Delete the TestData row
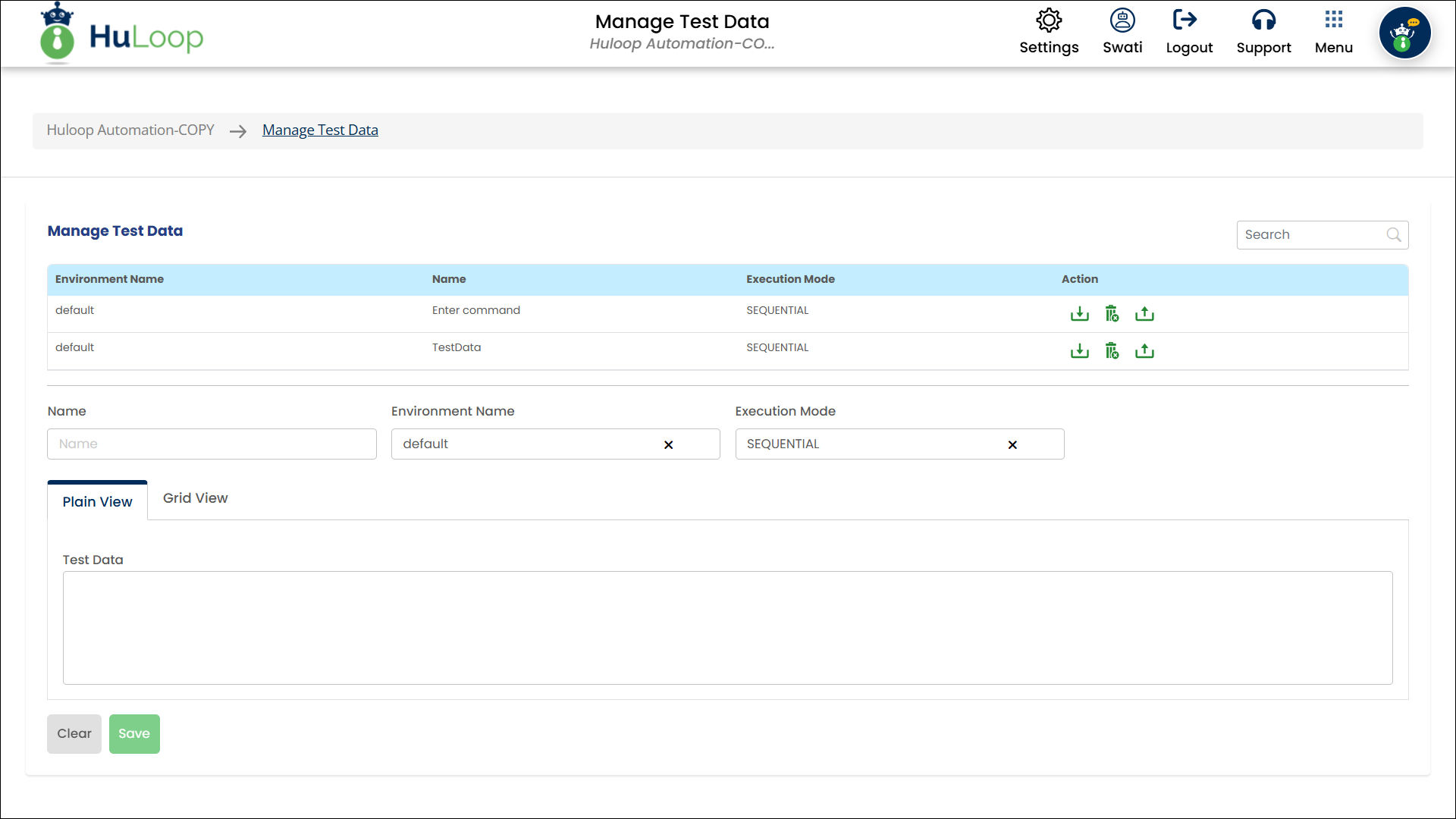1456x819 pixels. tap(1112, 350)
